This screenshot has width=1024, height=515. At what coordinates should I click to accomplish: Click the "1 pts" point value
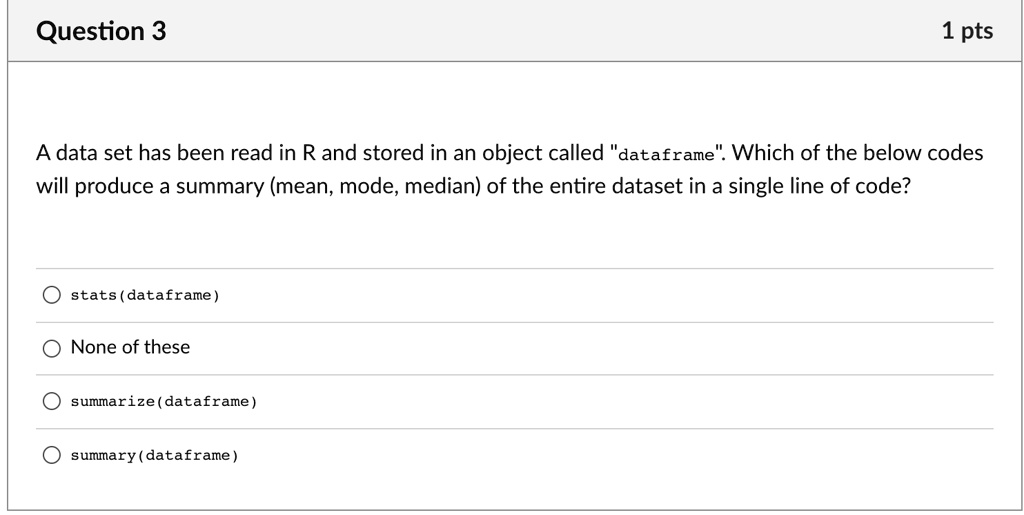(967, 31)
